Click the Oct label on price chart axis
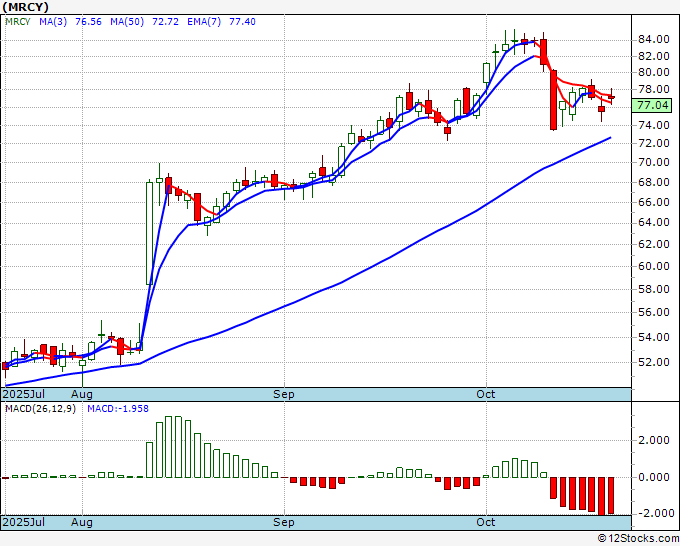Screen dimensions: 680x546 pos(485,394)
